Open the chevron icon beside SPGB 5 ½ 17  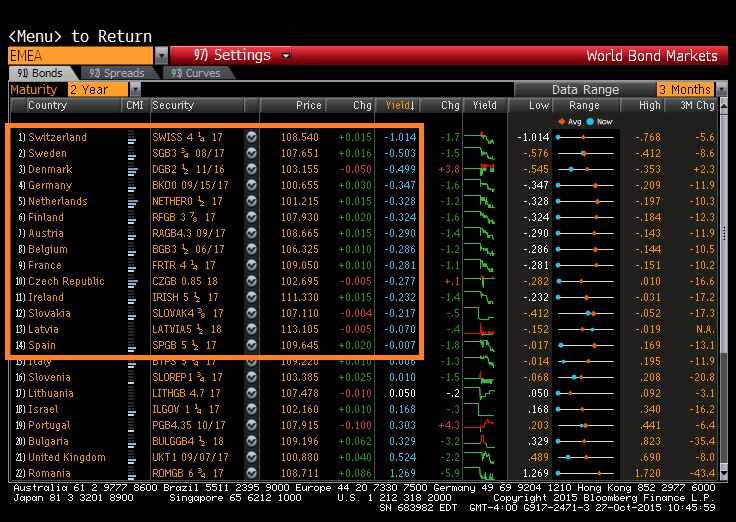point(252,345)
